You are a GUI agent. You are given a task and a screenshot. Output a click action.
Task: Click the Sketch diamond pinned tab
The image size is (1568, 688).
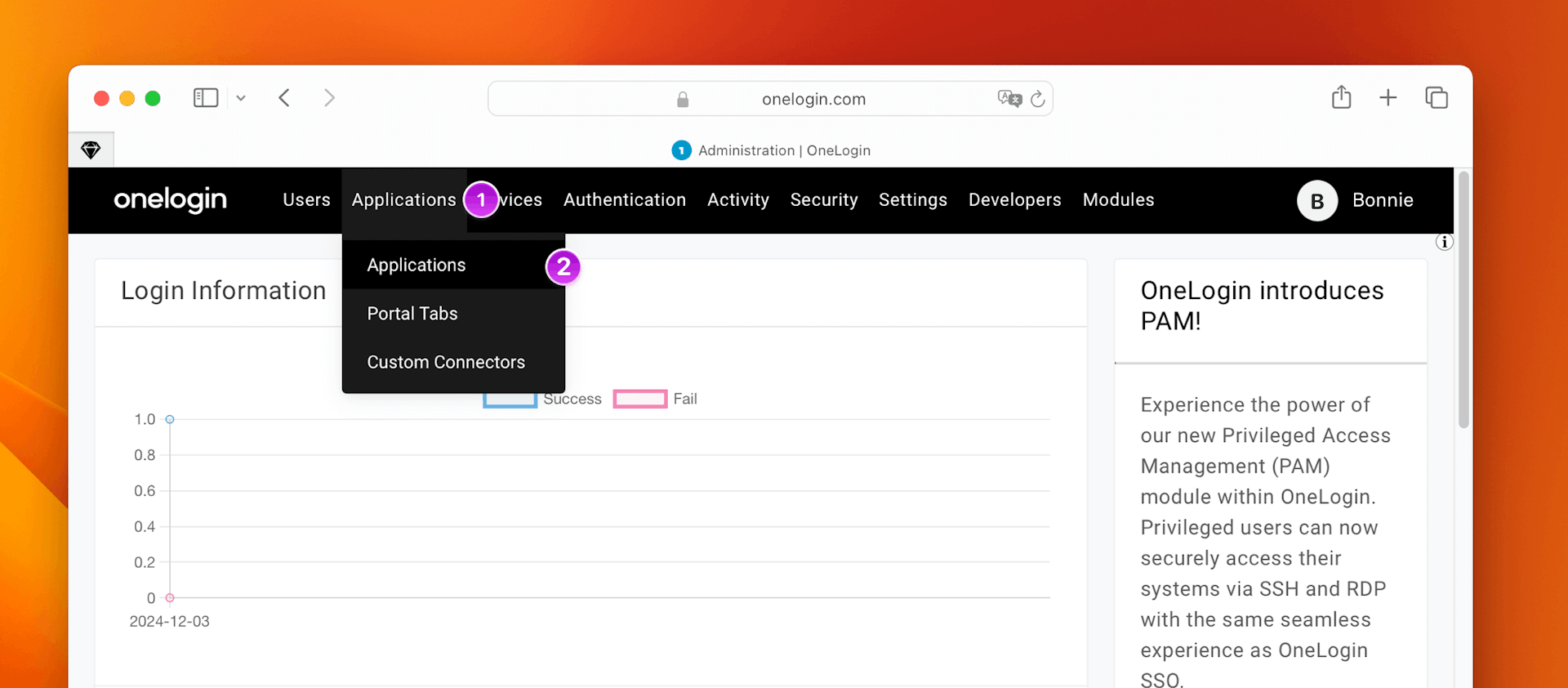click(91, 150)
